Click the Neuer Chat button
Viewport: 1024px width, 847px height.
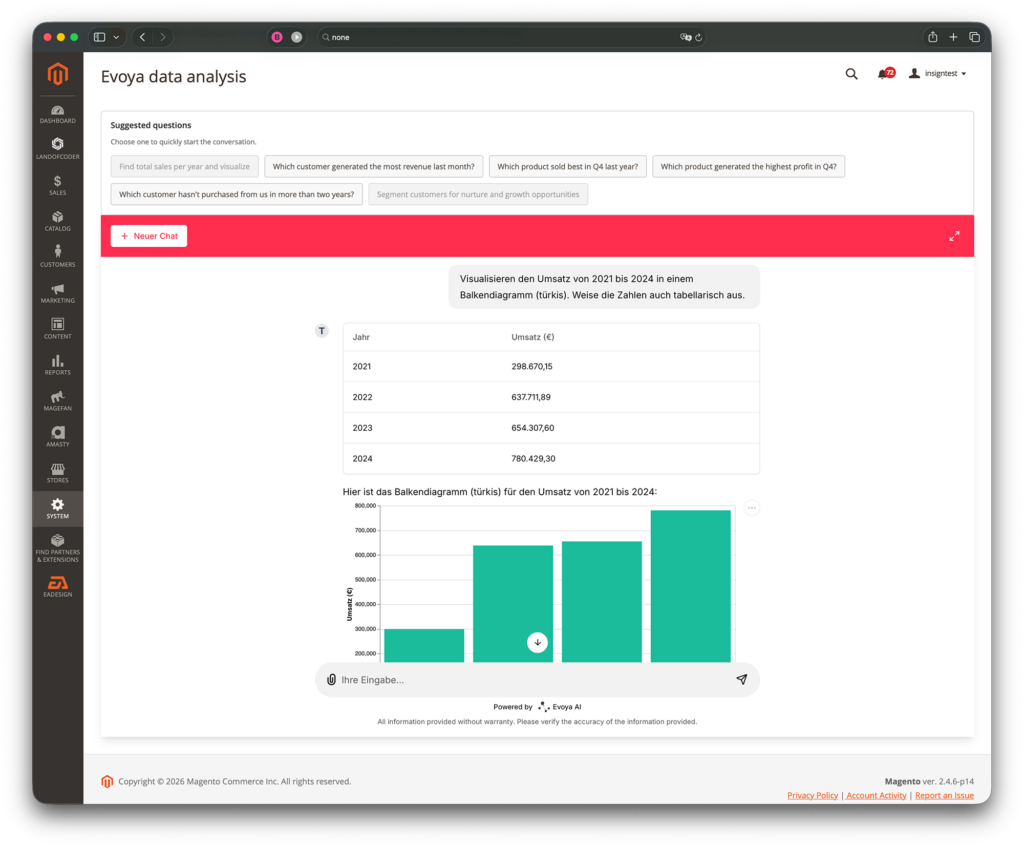click(148, 236)
